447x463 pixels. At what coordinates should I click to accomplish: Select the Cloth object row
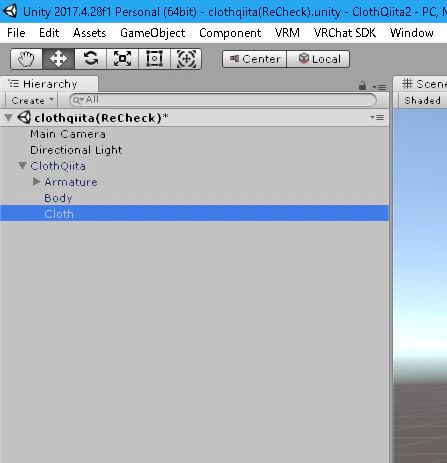pyautogui.click(x=194, y=213)
